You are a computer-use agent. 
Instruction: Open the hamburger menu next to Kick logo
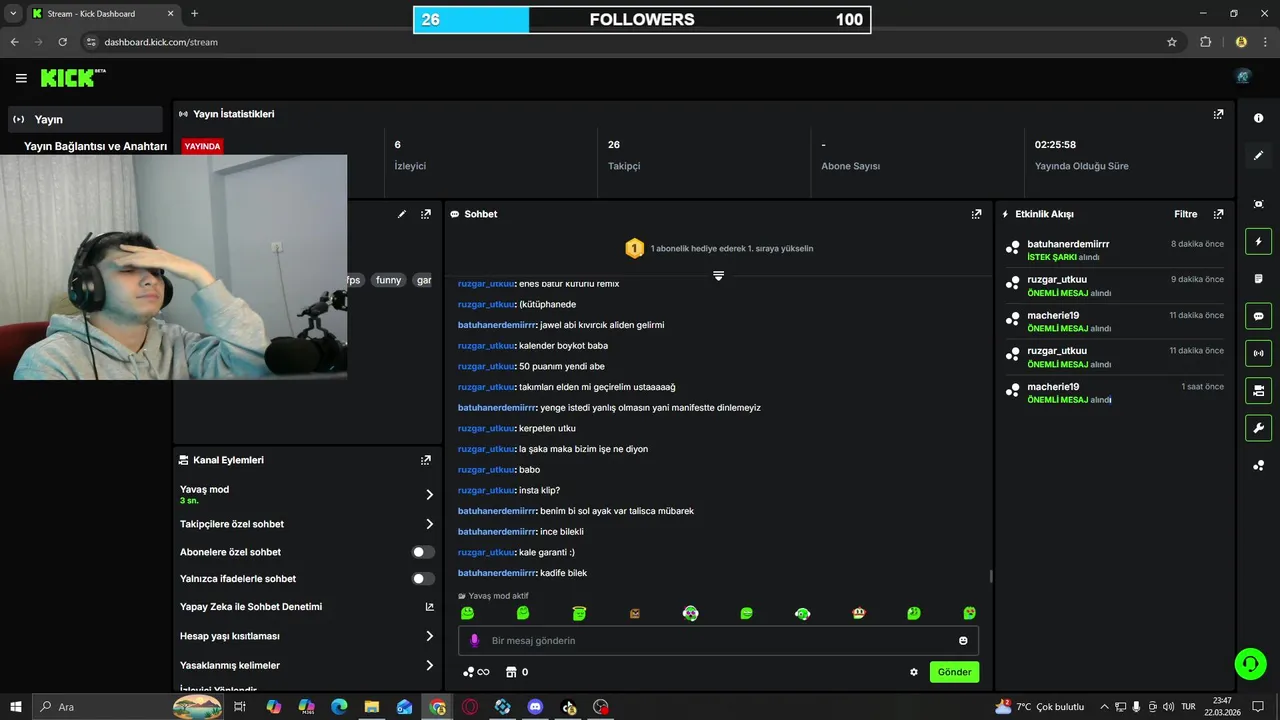click(21, 78)
